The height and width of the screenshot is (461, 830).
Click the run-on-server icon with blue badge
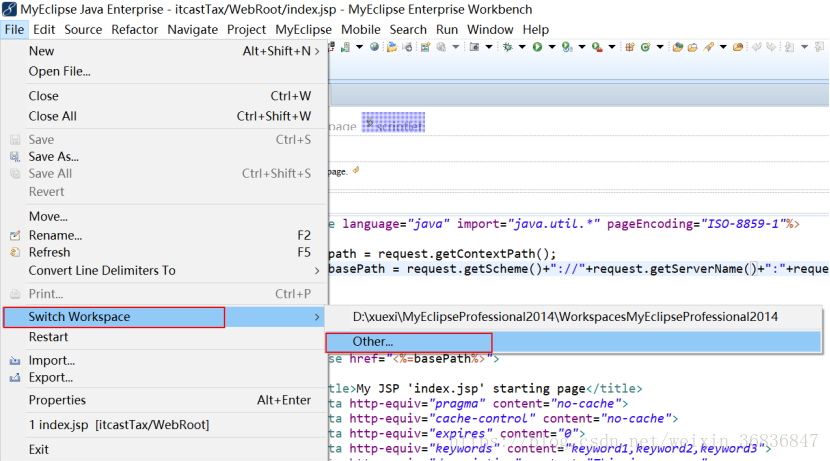pyautogui.click(x=567, y=47)
